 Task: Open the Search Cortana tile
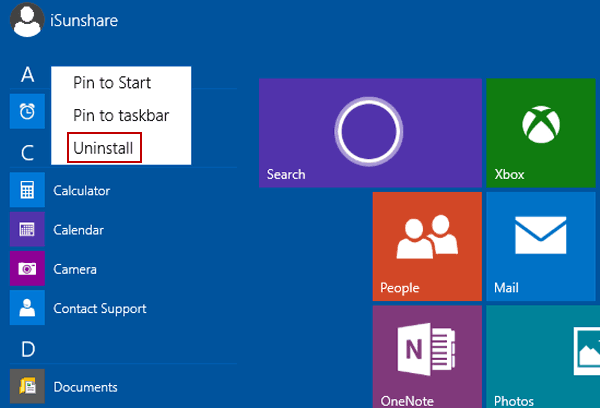[370, 133]
